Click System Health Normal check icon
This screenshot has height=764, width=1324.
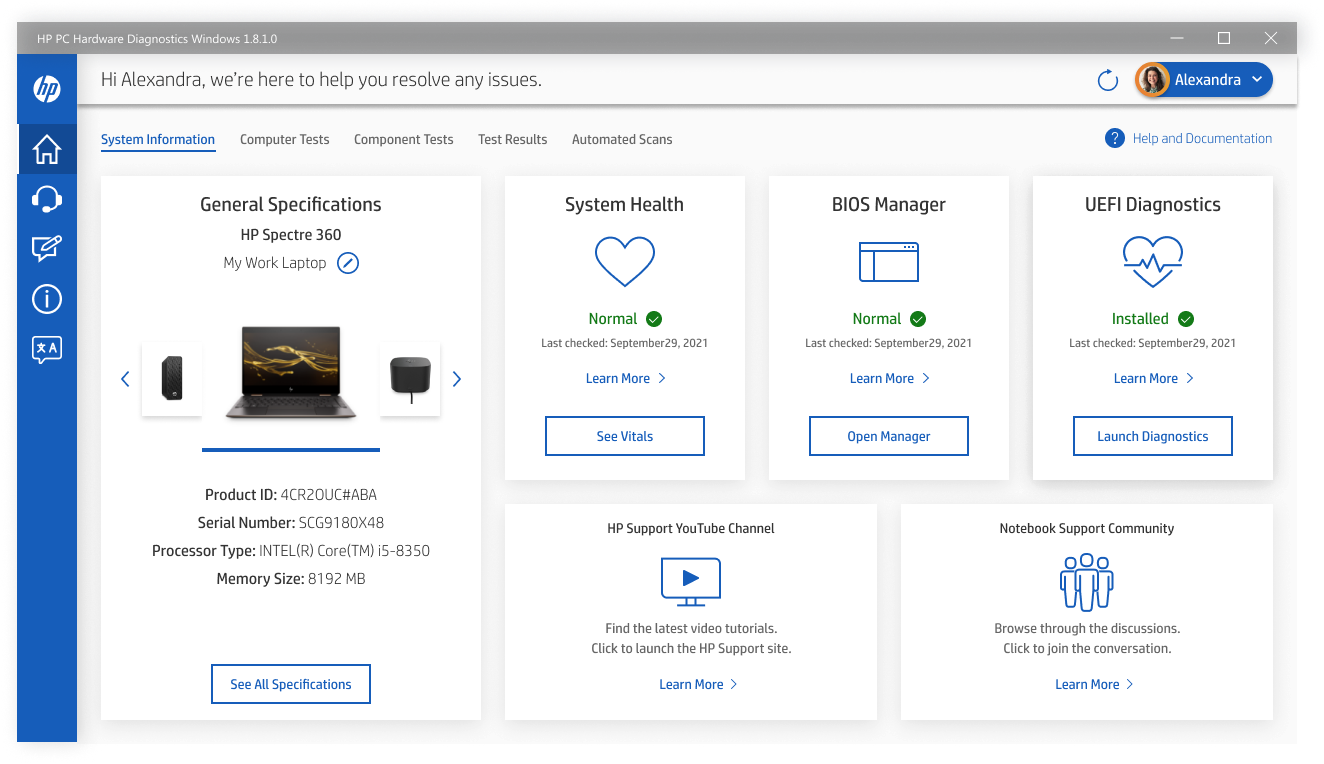(654, 319)
